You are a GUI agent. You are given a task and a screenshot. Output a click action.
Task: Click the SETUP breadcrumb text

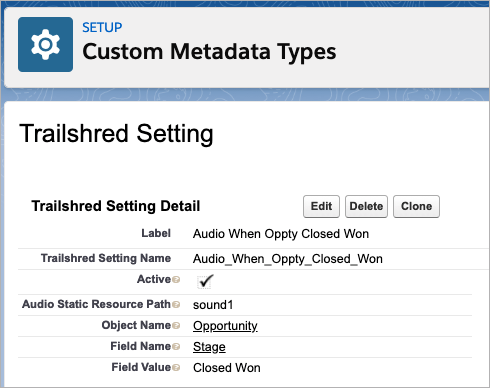click(x=102, y=27)
